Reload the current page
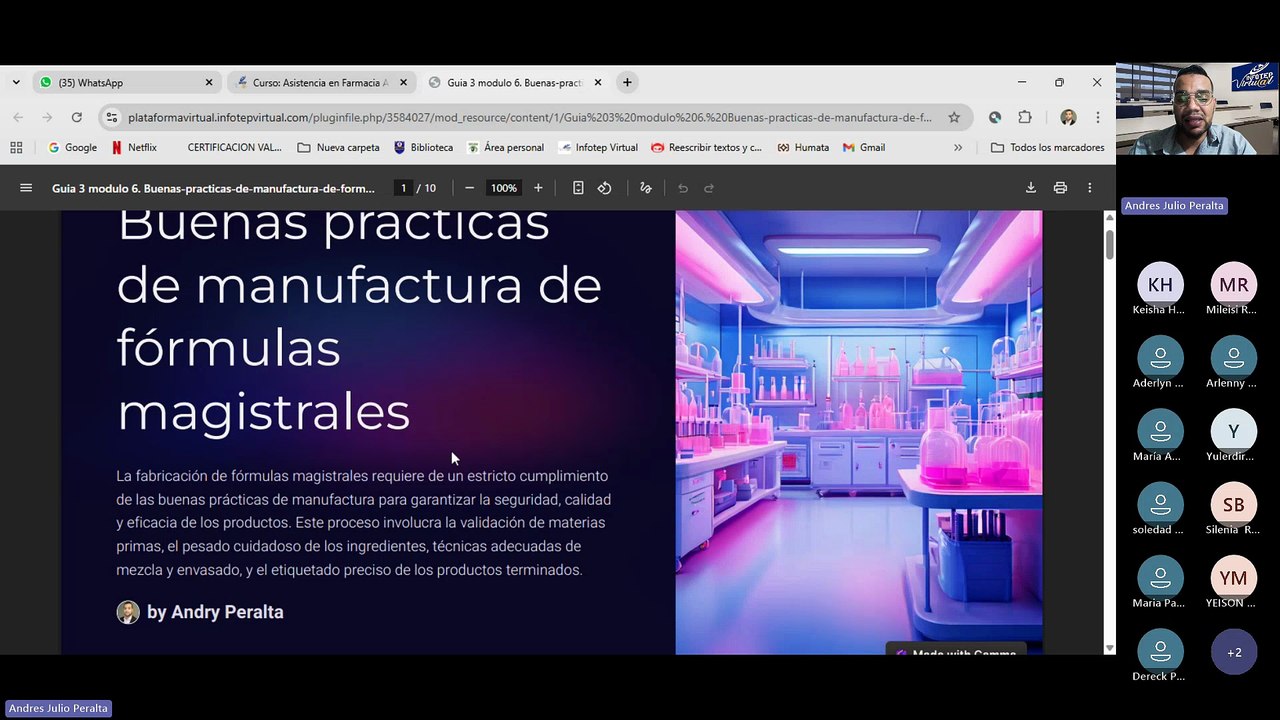This screenshot has height=720, width=1280. [76, 117]
